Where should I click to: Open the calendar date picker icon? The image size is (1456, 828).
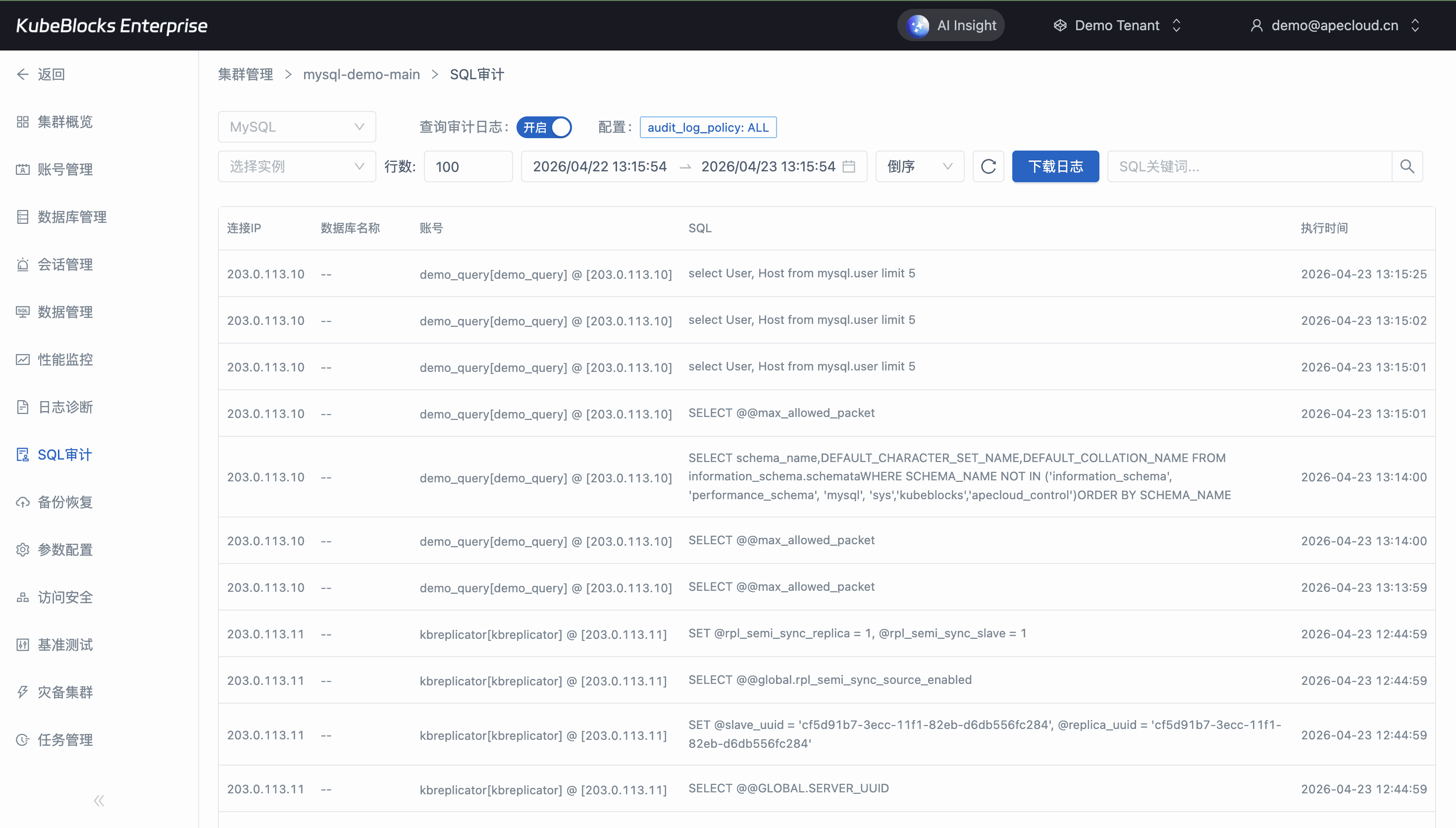pyautogui.click(x=849, y=166)
